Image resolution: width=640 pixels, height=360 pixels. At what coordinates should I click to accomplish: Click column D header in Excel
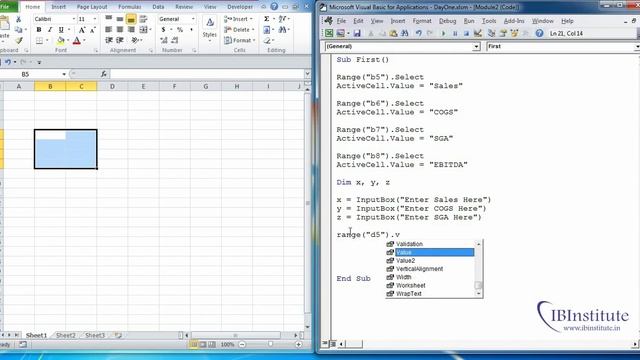[x=112, y=87]
